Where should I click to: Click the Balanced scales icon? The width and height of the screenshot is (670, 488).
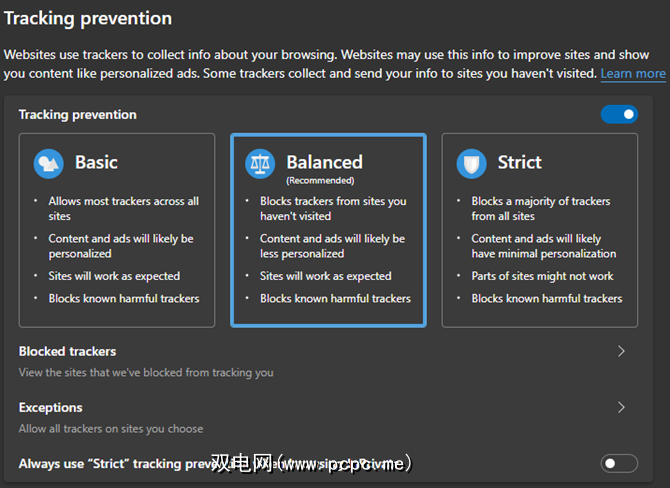coord(261,163)
